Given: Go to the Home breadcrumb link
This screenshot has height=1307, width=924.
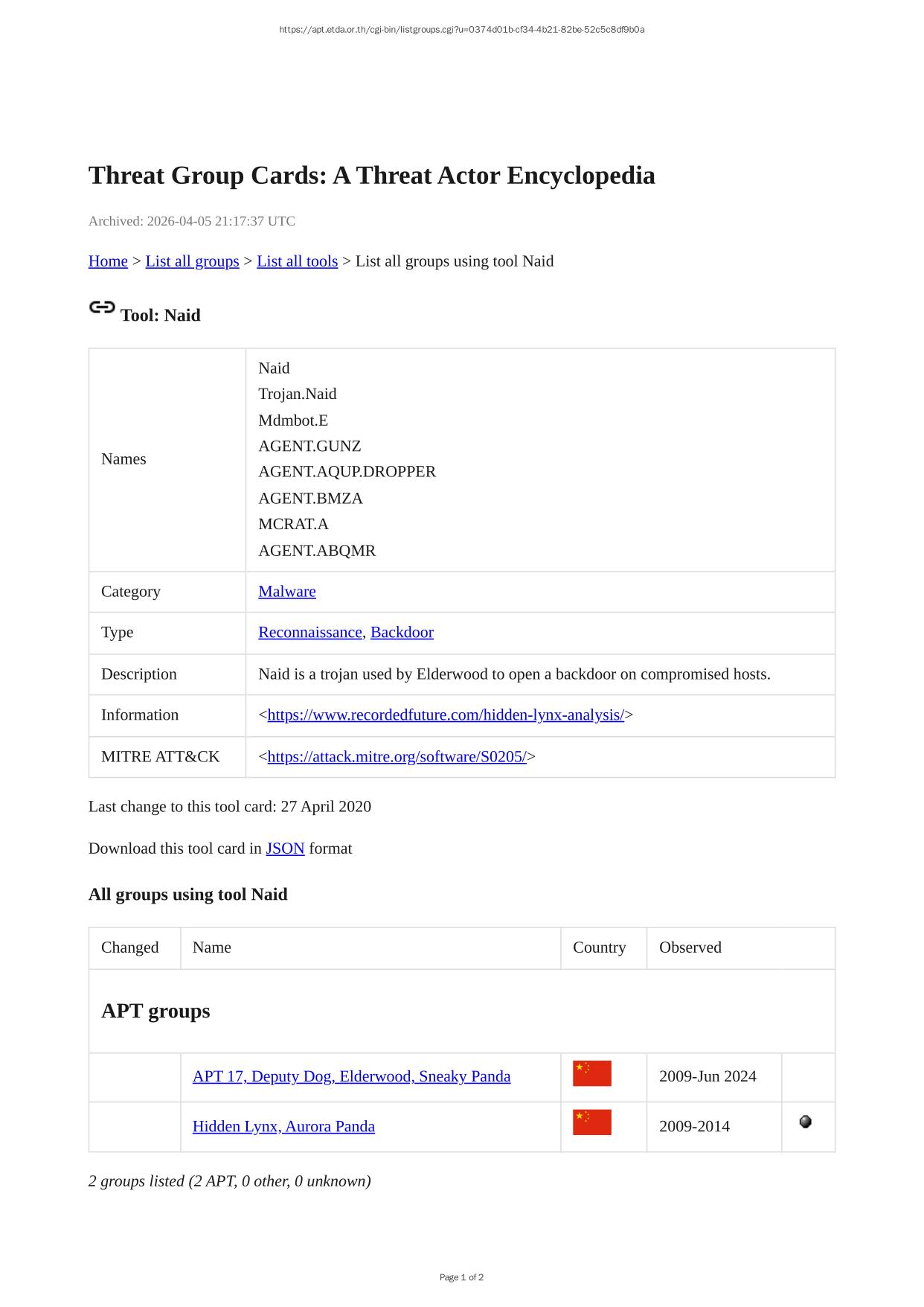Looking at the screenshot, I should 108,261.
